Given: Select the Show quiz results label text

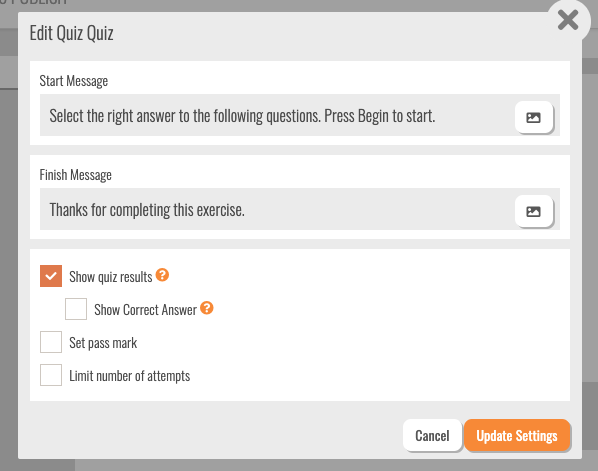Looking at the screenshot, I should [x=111, y=277].
